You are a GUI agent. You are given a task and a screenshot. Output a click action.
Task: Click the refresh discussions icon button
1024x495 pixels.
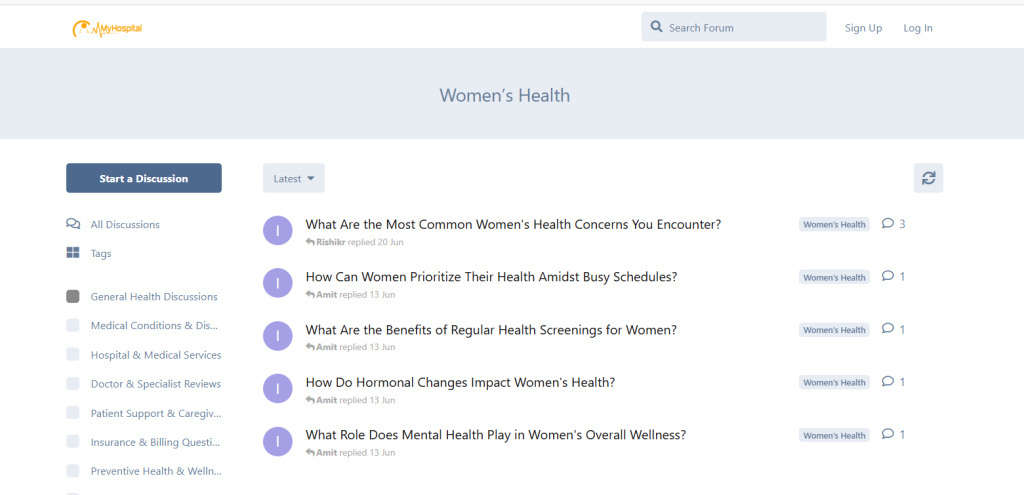tap(928, 178)
